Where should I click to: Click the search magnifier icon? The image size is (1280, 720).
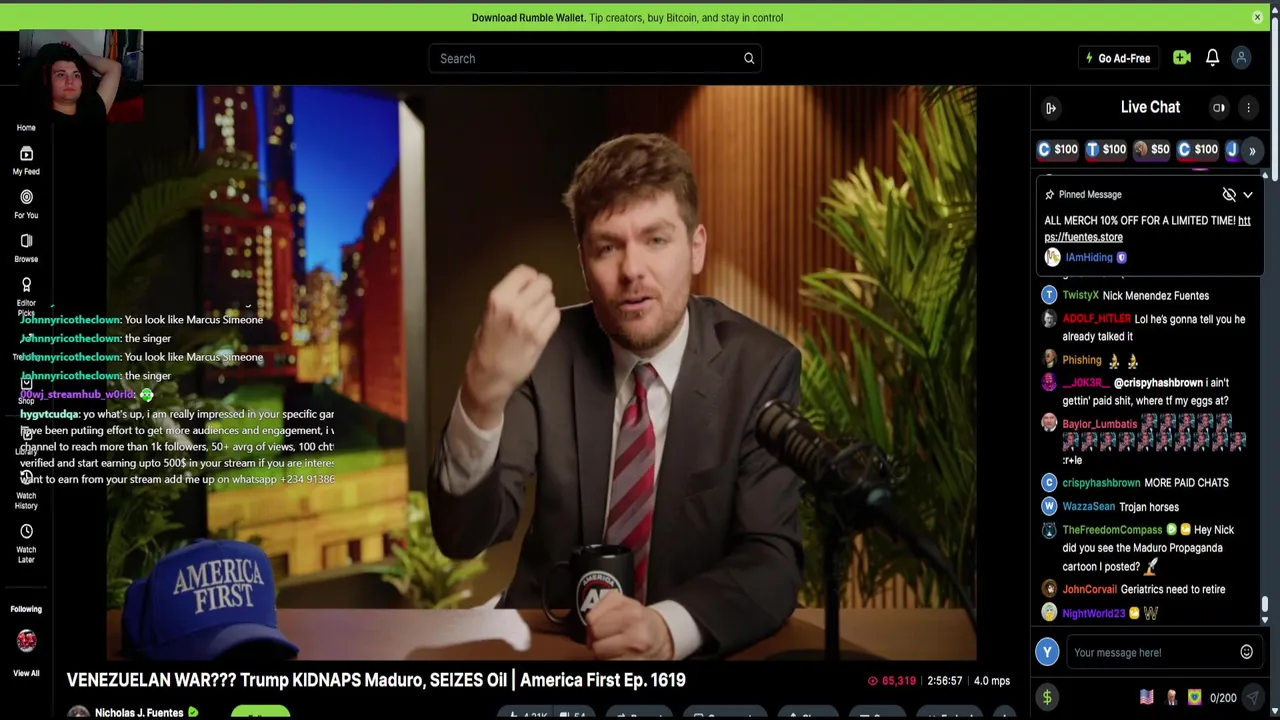pos(749,58)
